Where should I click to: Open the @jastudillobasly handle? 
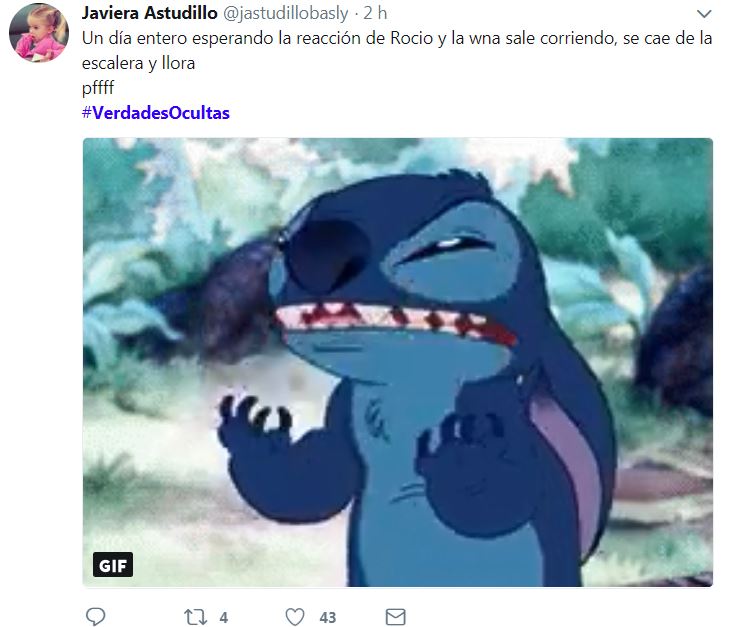point(285,13)
